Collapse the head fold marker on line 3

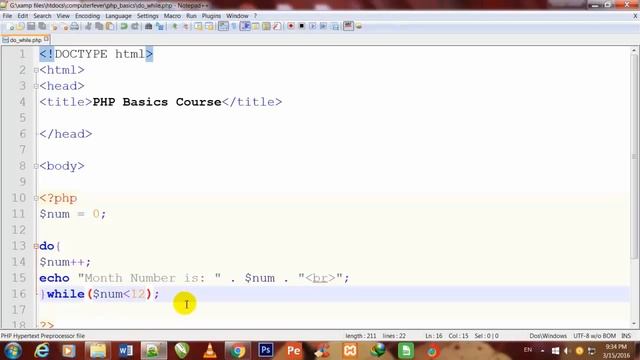pos(36,86)
